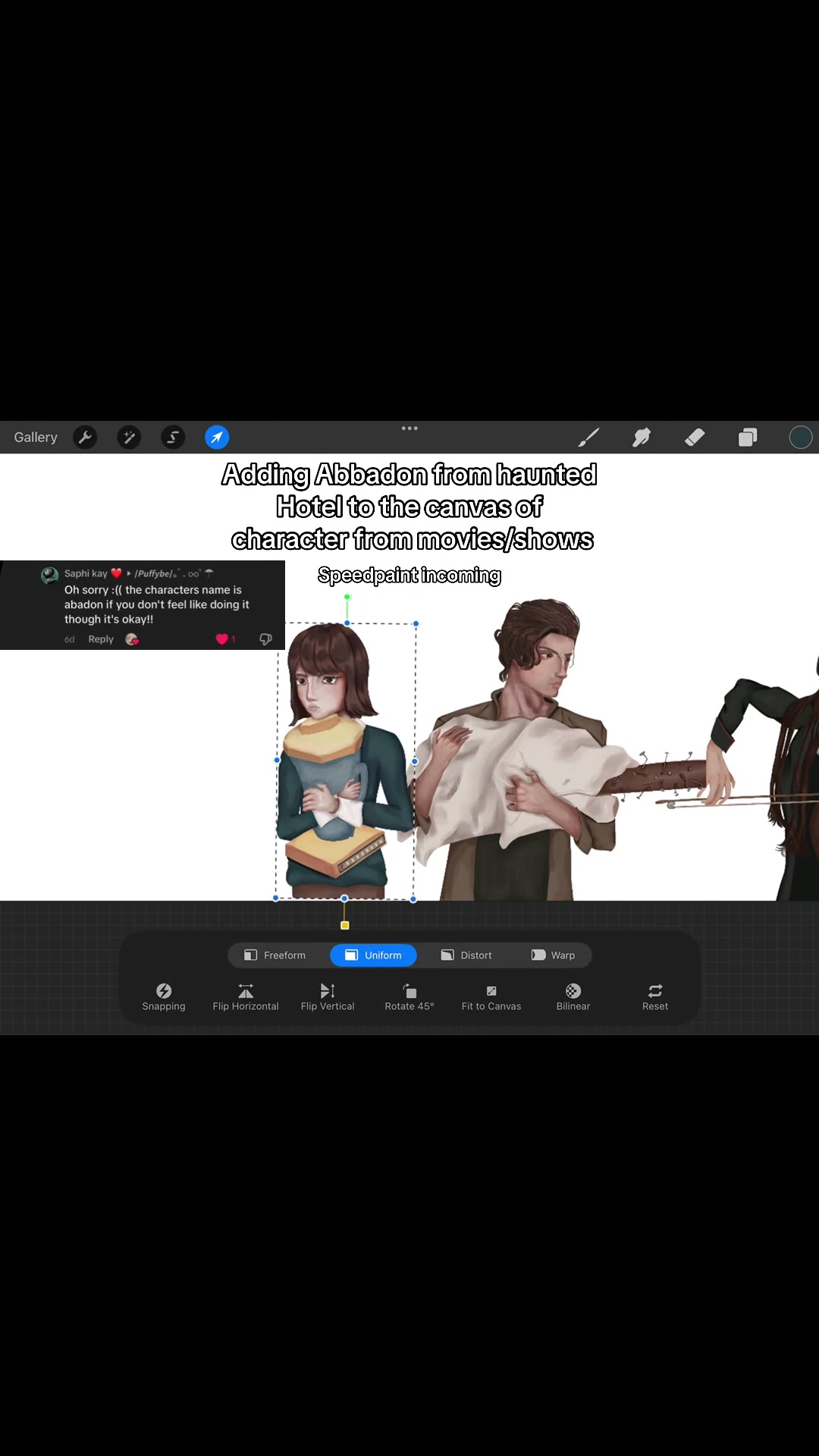Screen dimensions: 819x1456
Task: Select the Smudge finger tool
Action: (x=642, y=438)
